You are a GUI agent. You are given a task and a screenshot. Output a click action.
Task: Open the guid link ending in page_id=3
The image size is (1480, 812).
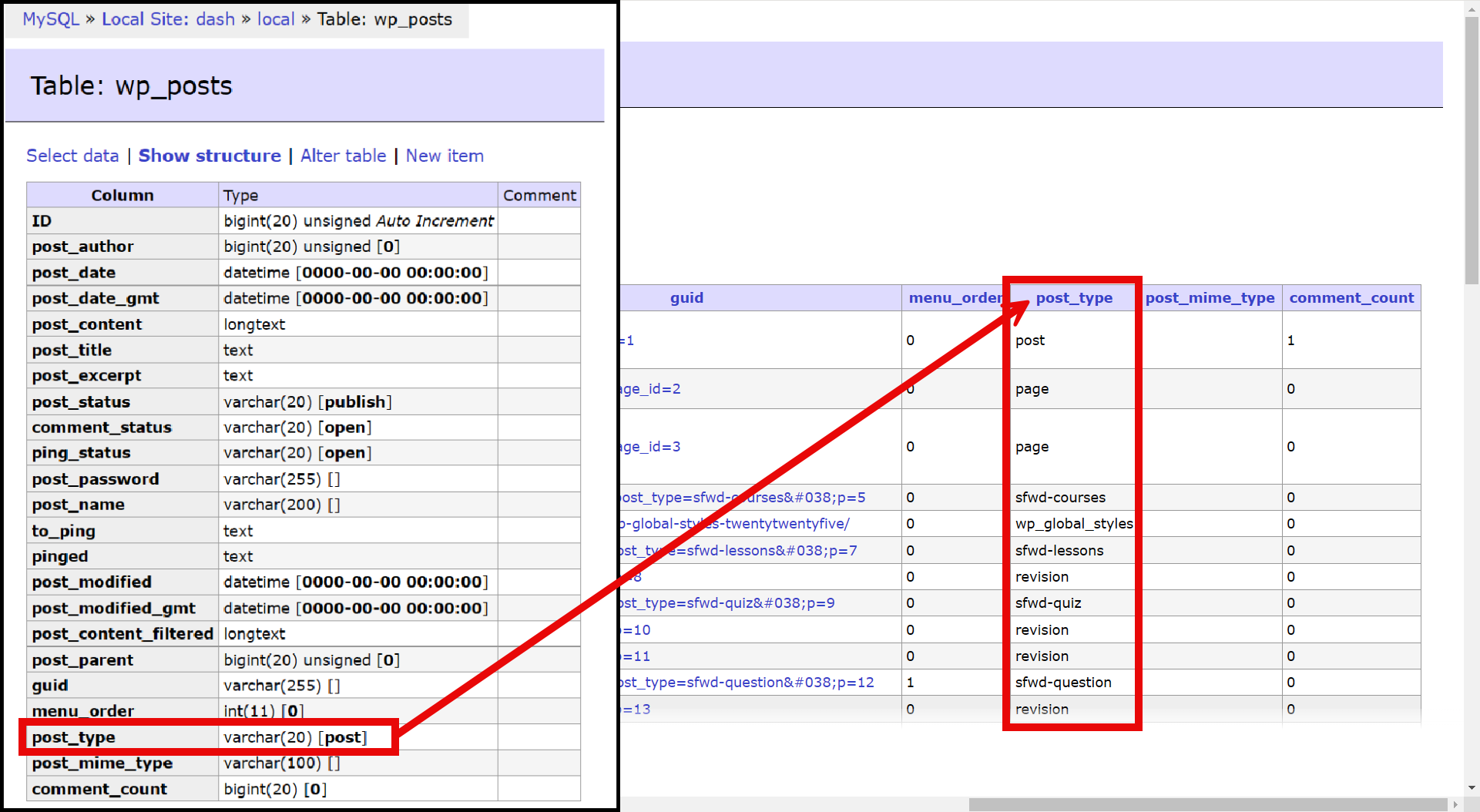tap(651, 447)
